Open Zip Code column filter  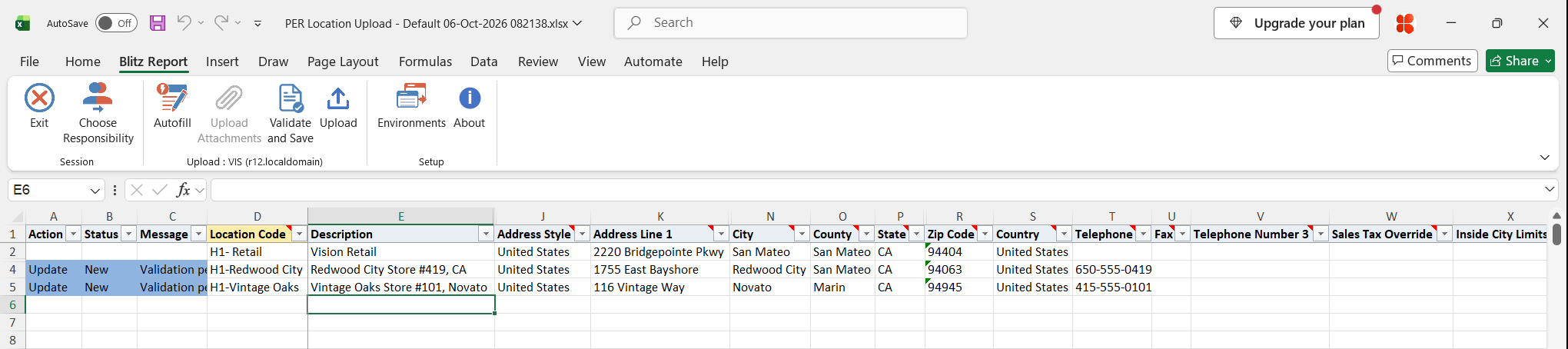(985, 234)
